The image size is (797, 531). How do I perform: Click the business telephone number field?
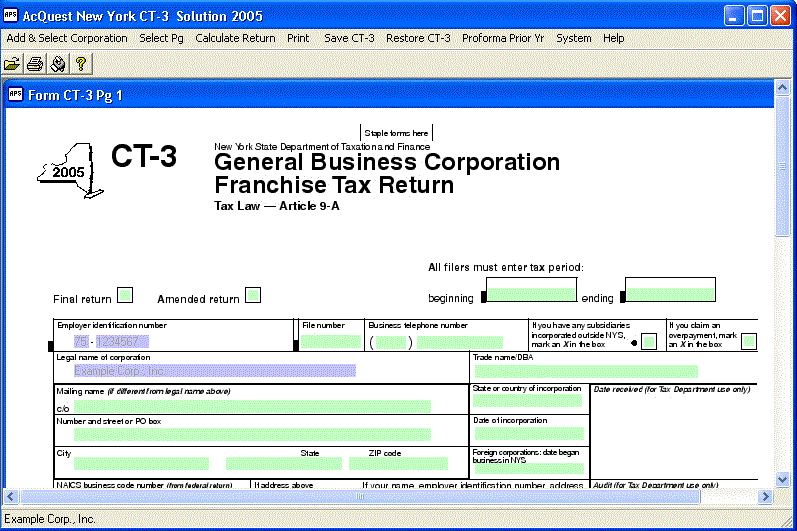(459, 342)
